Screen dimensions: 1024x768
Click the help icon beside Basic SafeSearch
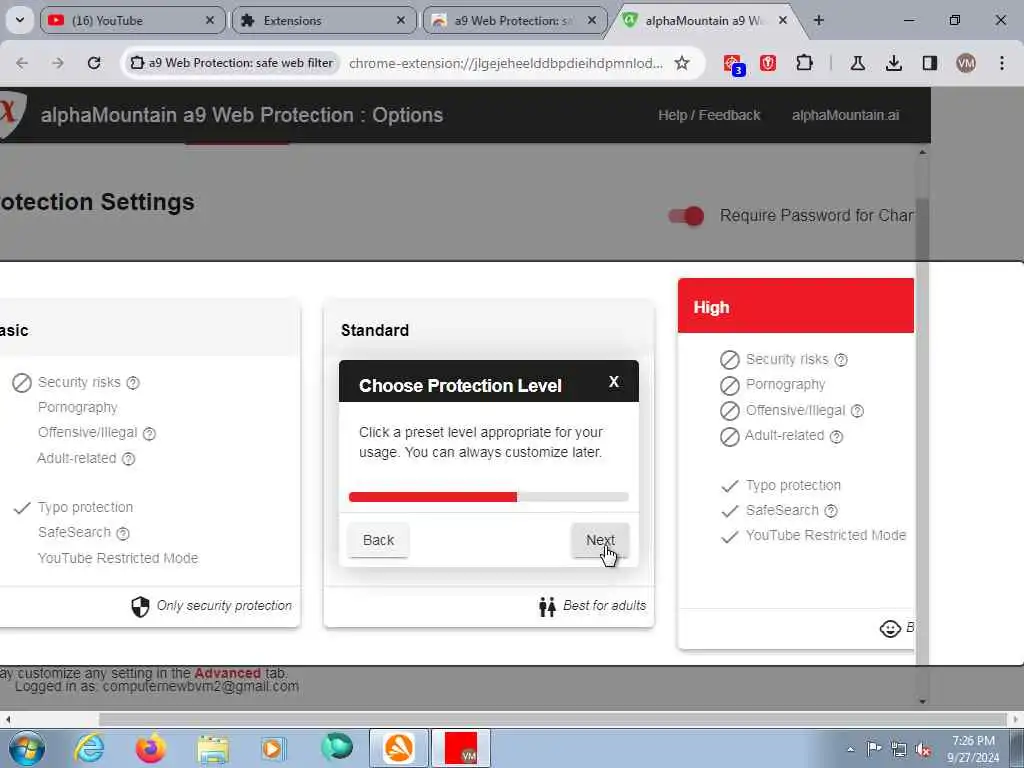point(123,534)
